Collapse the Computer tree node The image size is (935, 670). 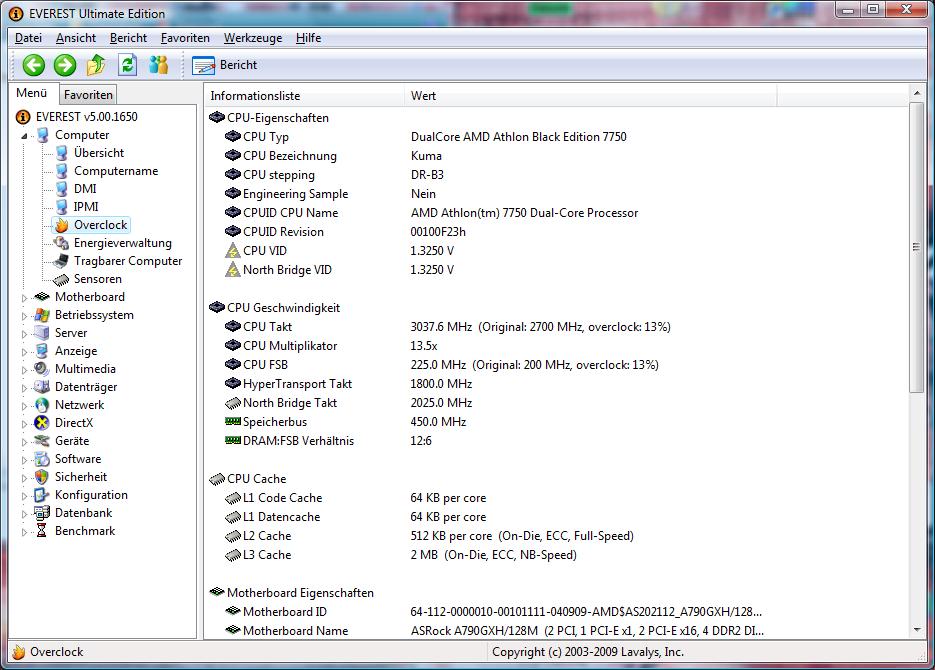coord(24,136)
